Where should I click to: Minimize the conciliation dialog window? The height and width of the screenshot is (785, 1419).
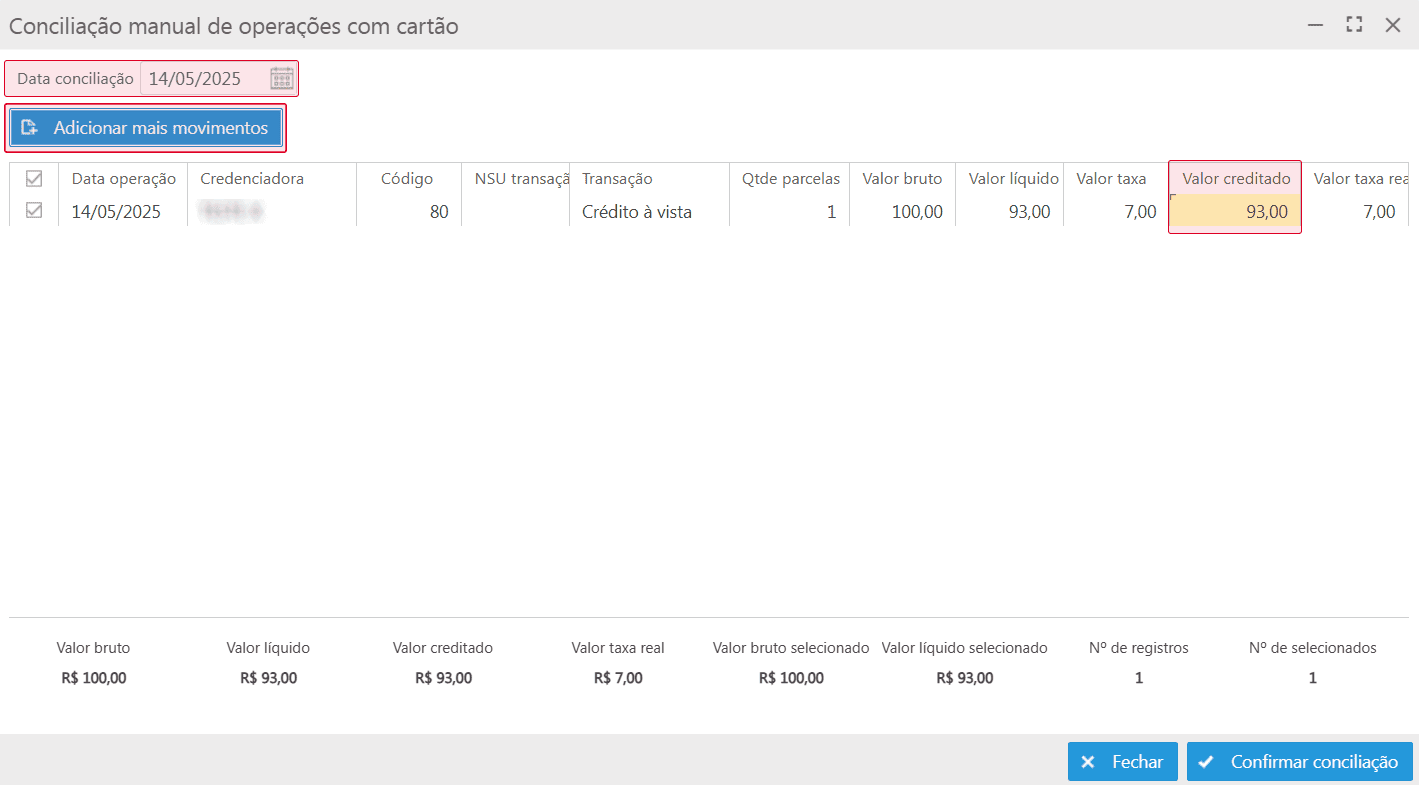(x=1316, y=25)
